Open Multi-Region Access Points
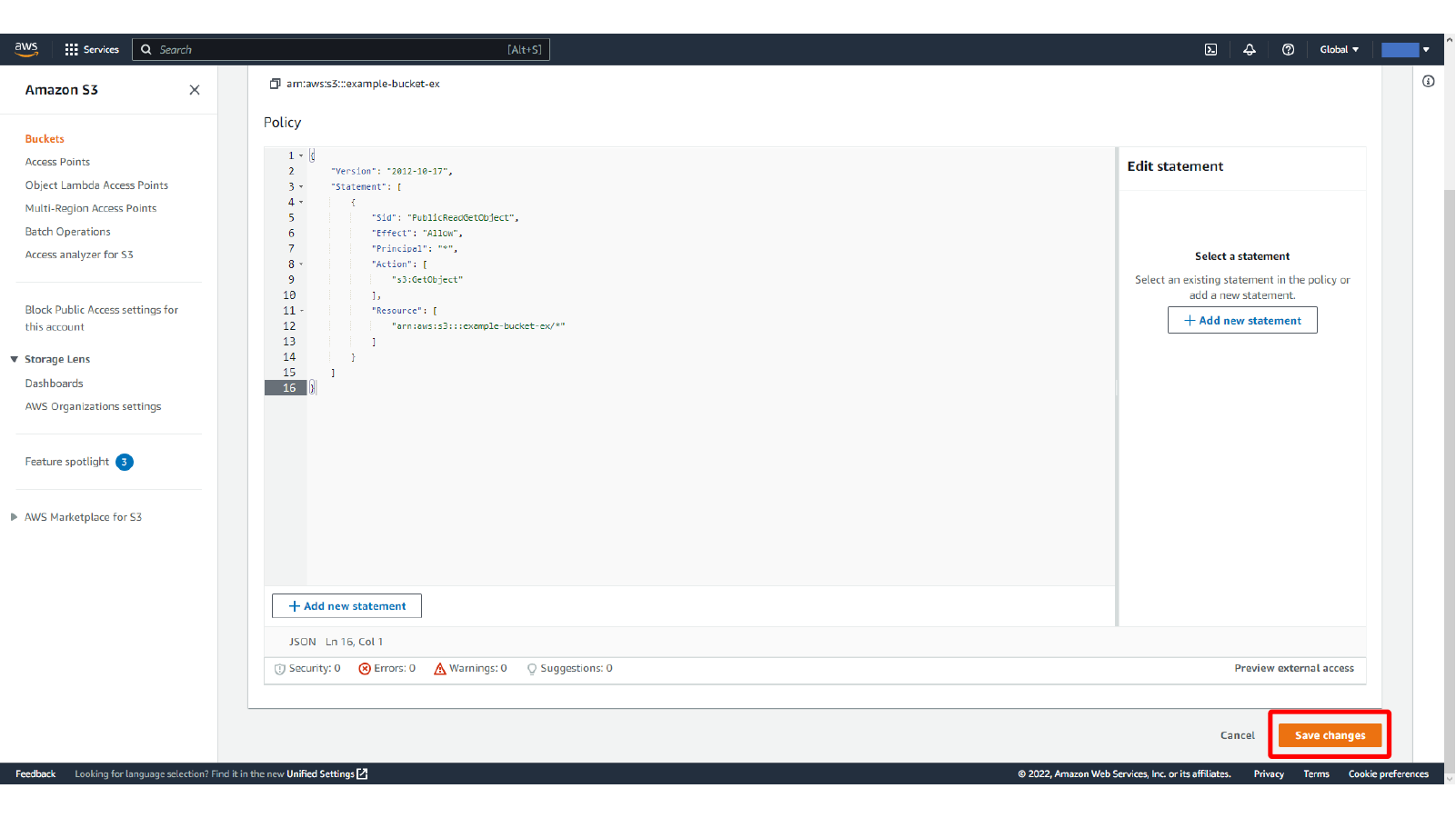The image size is (1456, 818). (x=91, y=208)
